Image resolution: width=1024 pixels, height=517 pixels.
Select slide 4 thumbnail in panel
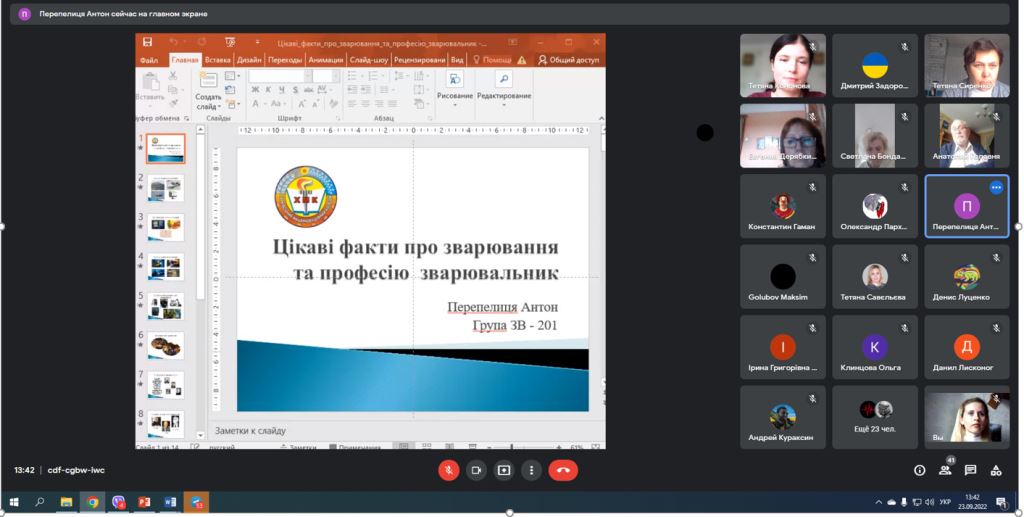(x=165, y=267)
